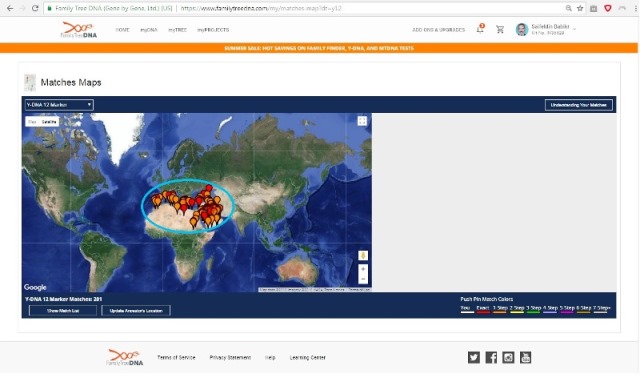
Task: Go back with the browser back arrow
Action: [10, 8]
